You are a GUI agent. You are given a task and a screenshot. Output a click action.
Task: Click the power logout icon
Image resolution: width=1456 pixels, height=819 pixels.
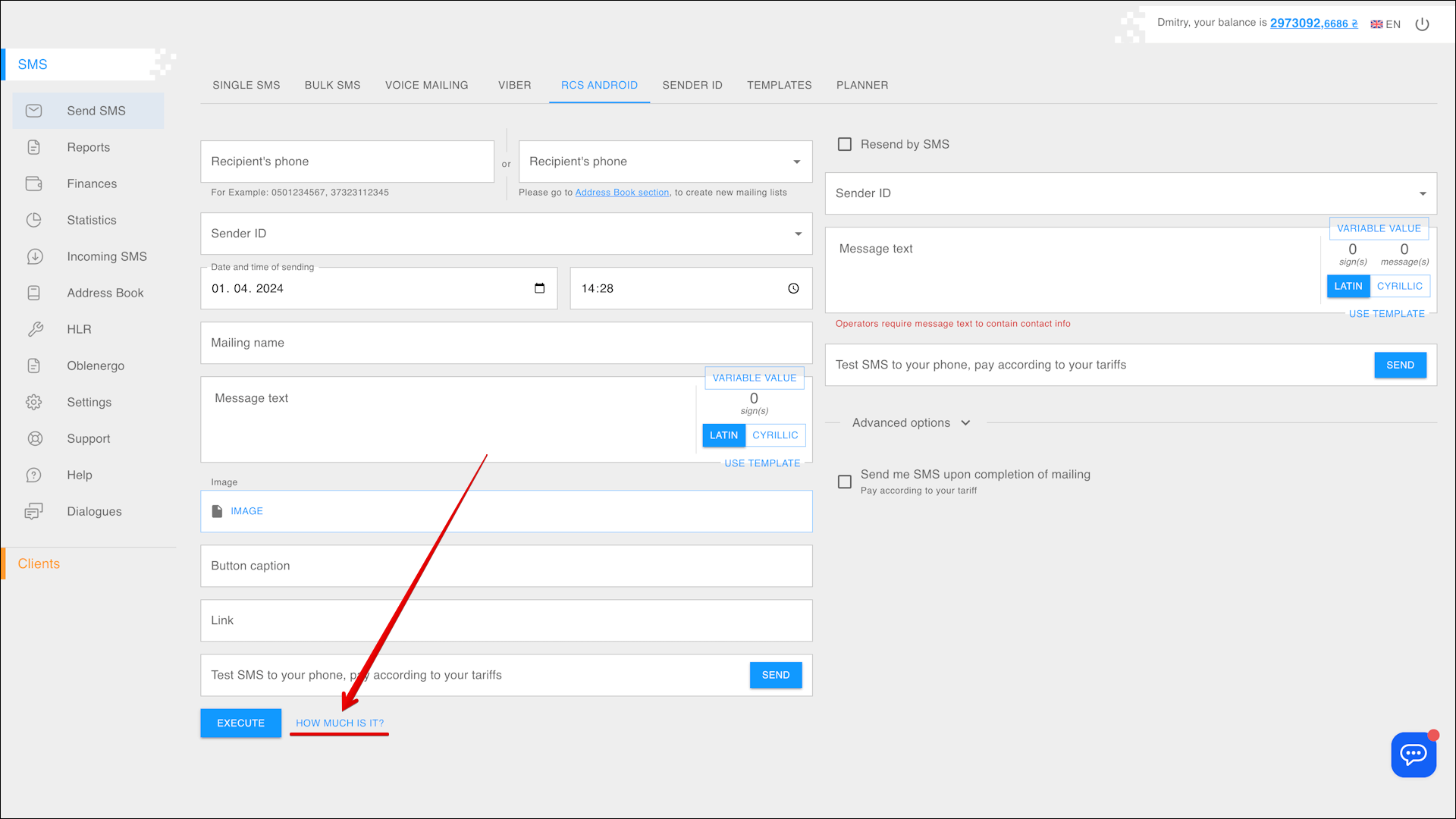1422,24
